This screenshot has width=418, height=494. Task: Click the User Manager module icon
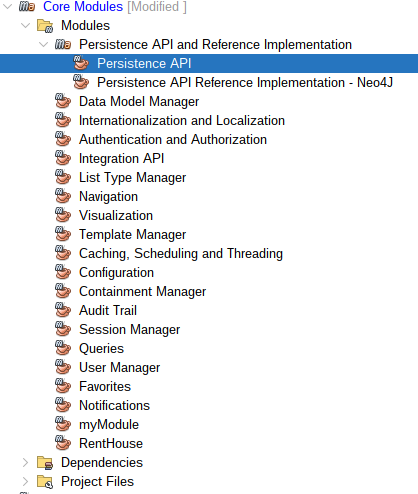click(63, 367)
